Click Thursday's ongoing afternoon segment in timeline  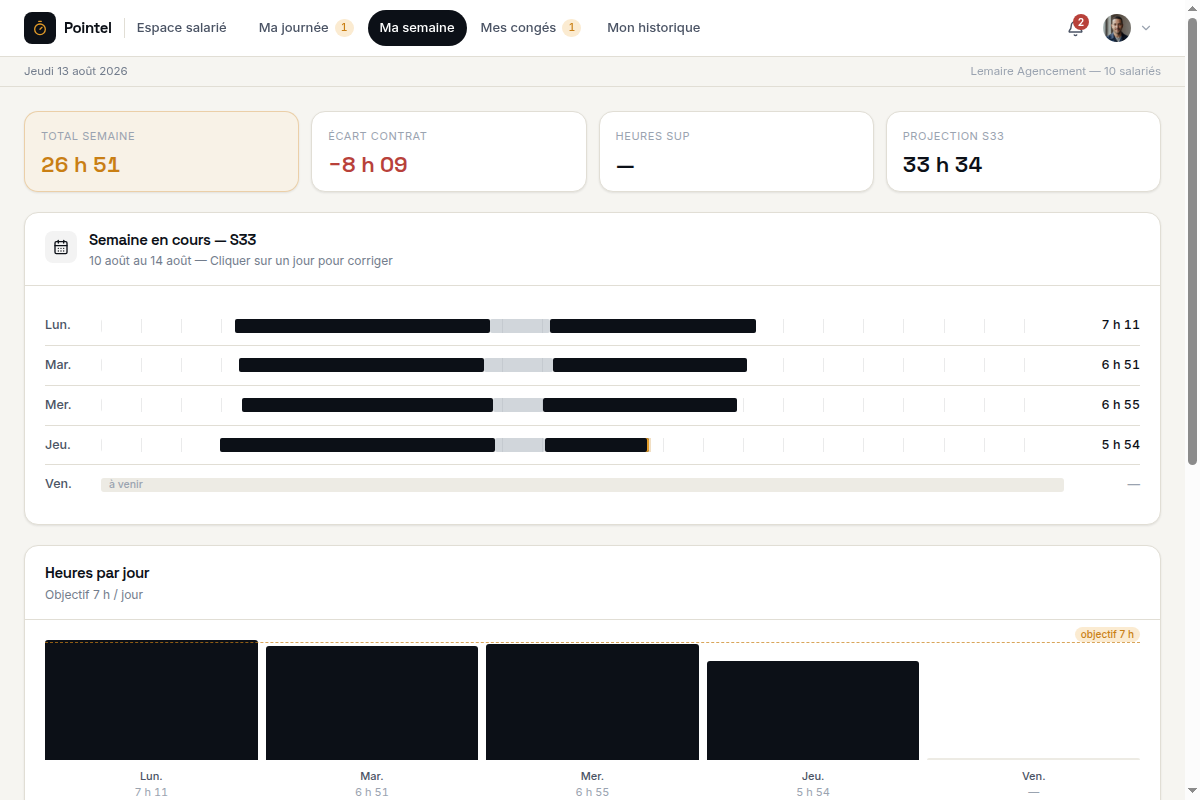597,445
